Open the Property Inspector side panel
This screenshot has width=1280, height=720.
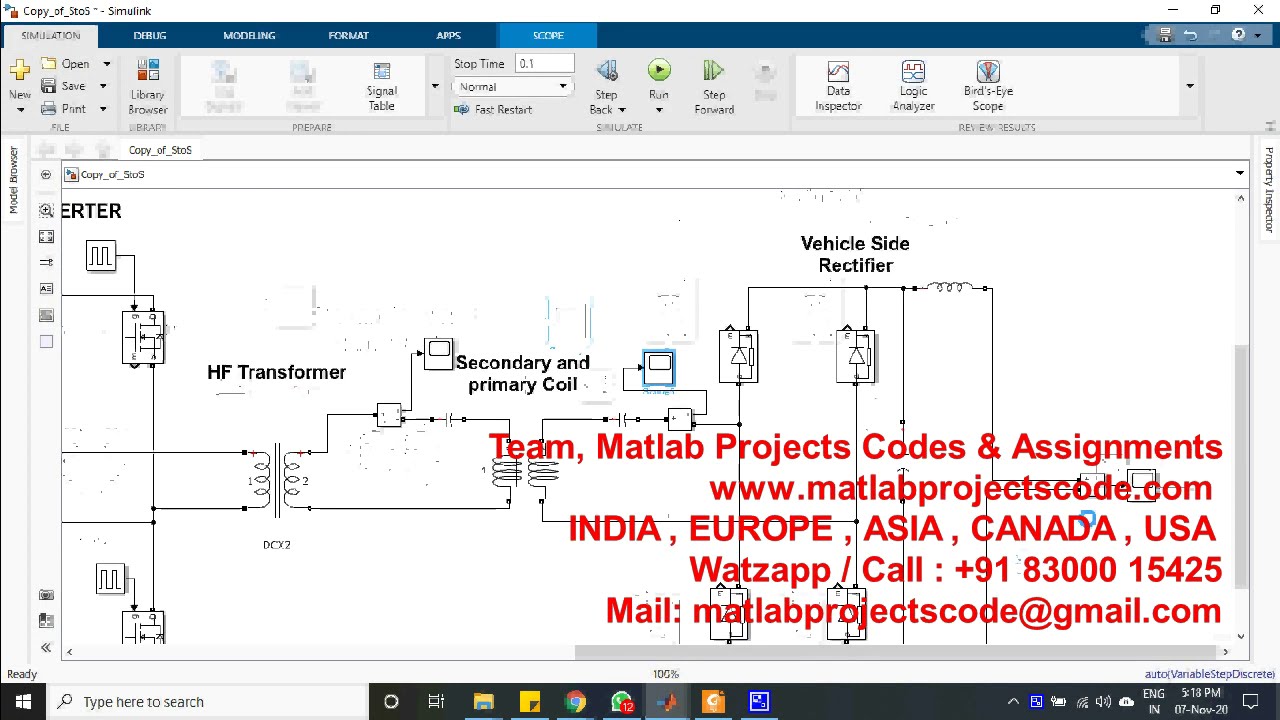pyautogui.click(x=1268, y=190)
